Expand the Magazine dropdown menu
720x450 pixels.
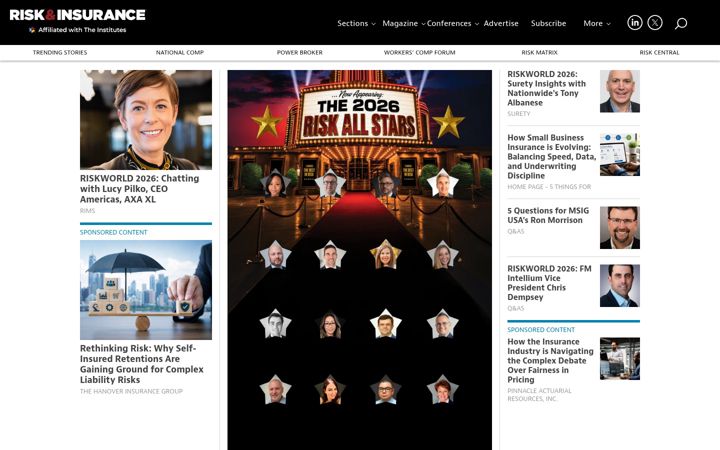[x=404, y=23]
